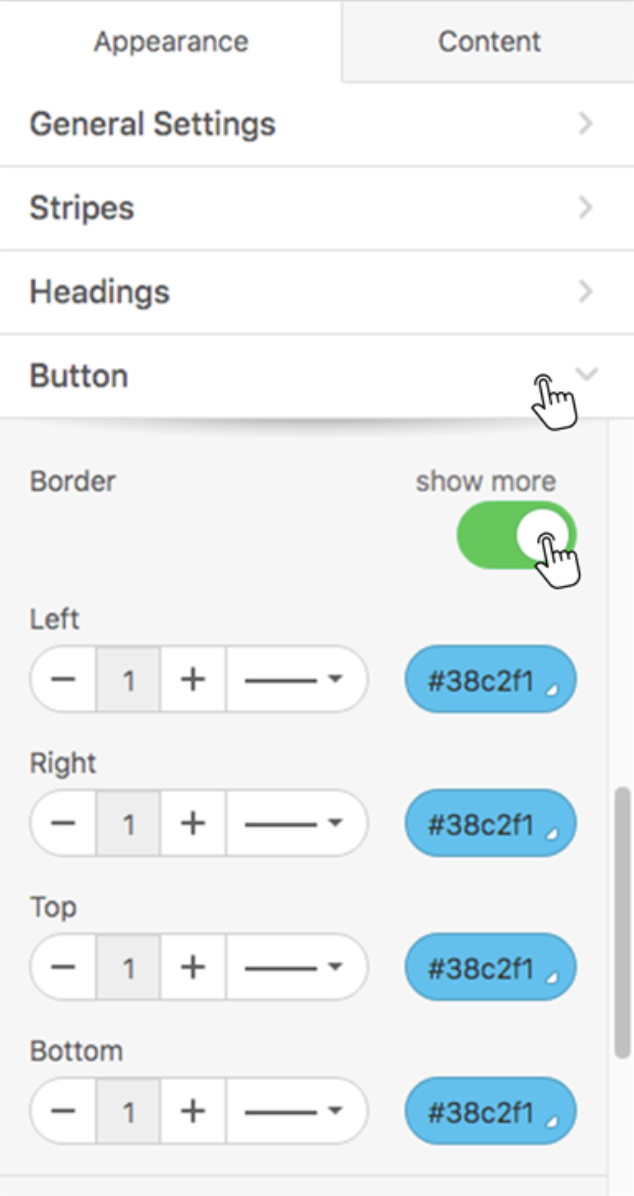Open the Left border line style dropdown

point(297,679)
